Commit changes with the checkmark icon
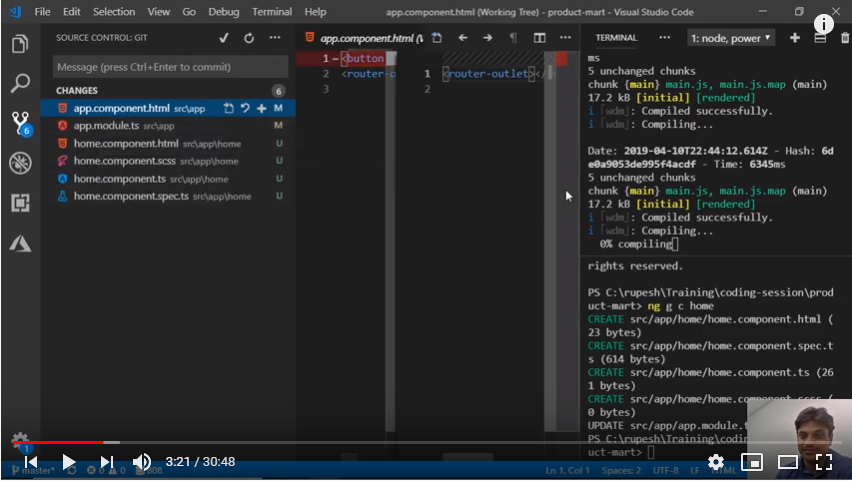The height and width of the screenshot is (481, 852). tap(223, 38)
